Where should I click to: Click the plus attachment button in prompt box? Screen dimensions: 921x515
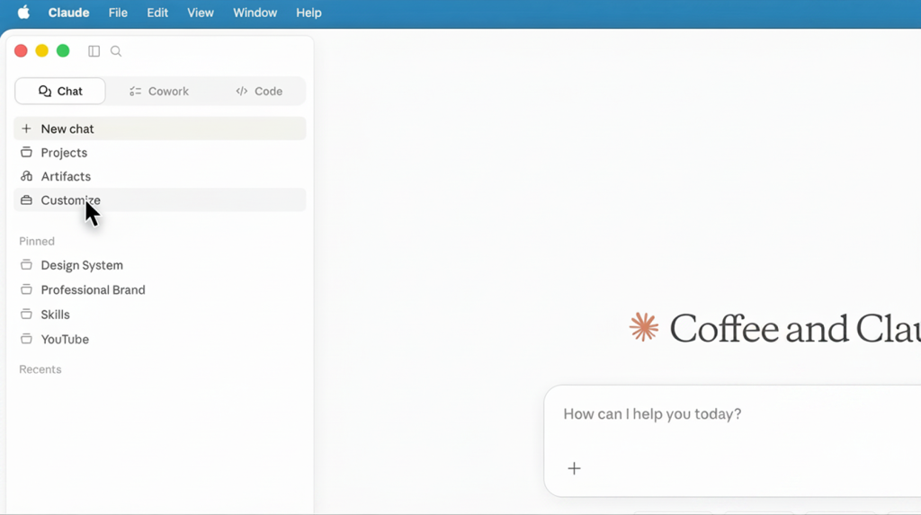[574, 468]
